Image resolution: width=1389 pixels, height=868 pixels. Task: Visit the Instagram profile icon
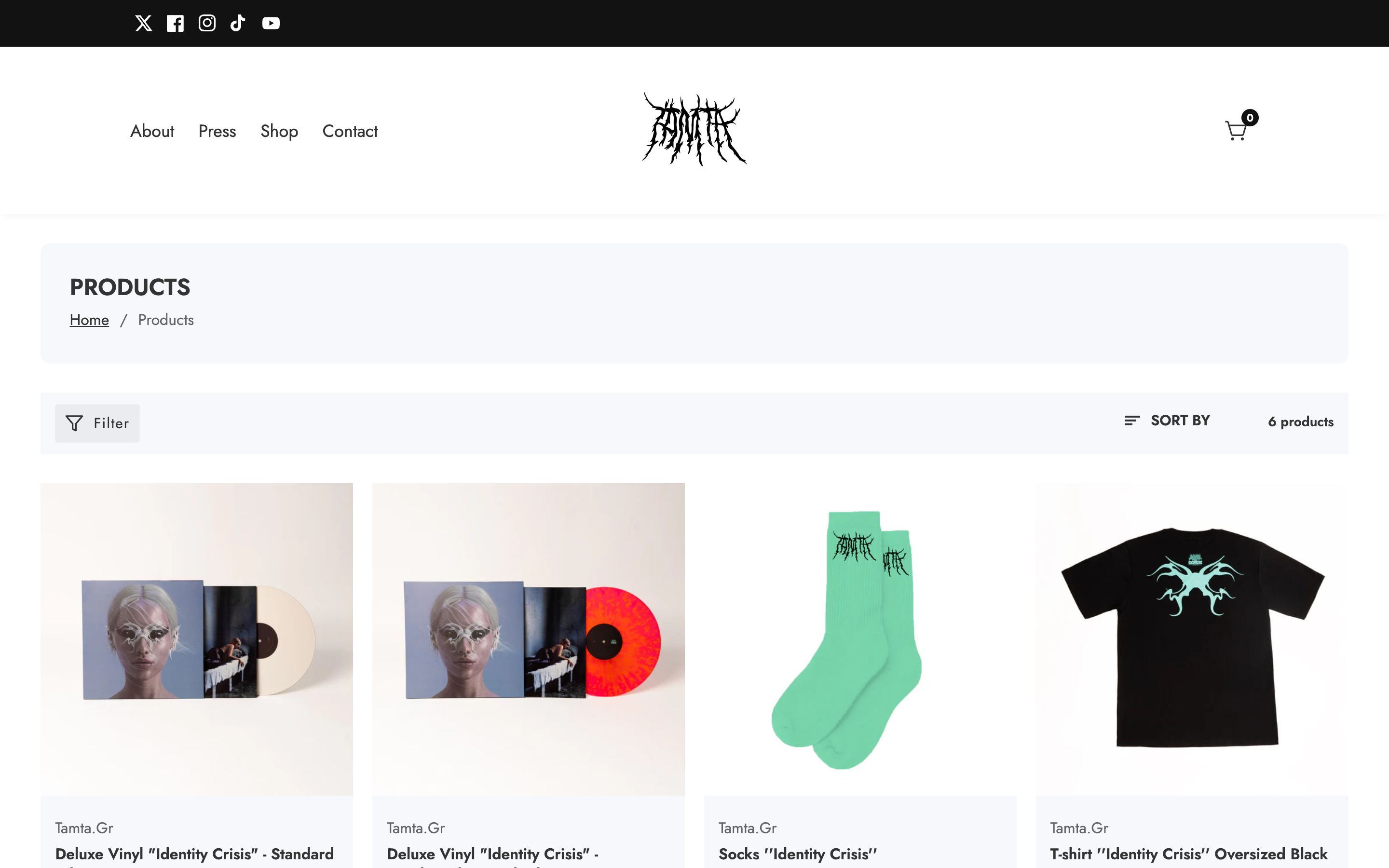(x=207, y=23)
